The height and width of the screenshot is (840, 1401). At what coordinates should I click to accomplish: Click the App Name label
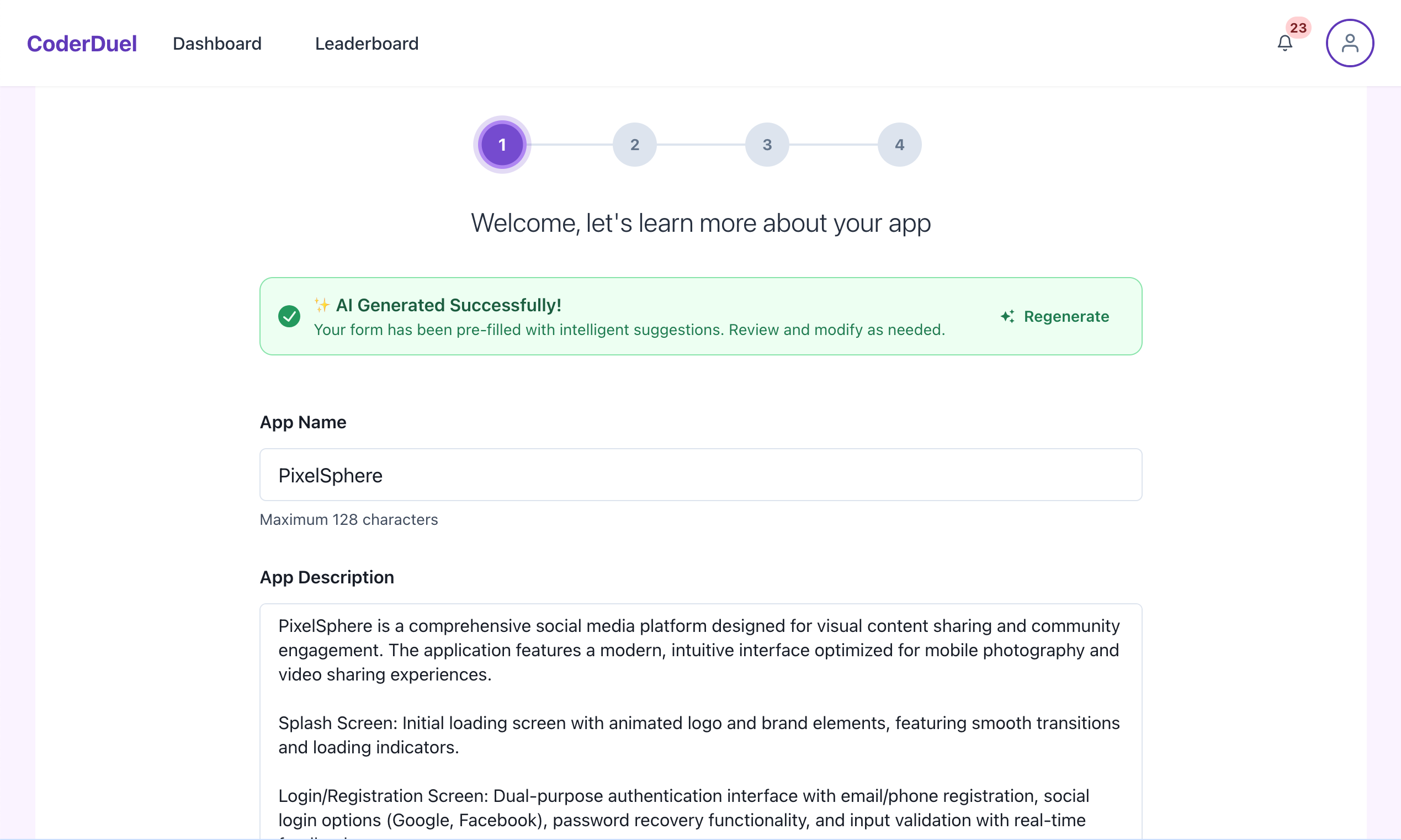click(x=303, y=422)
